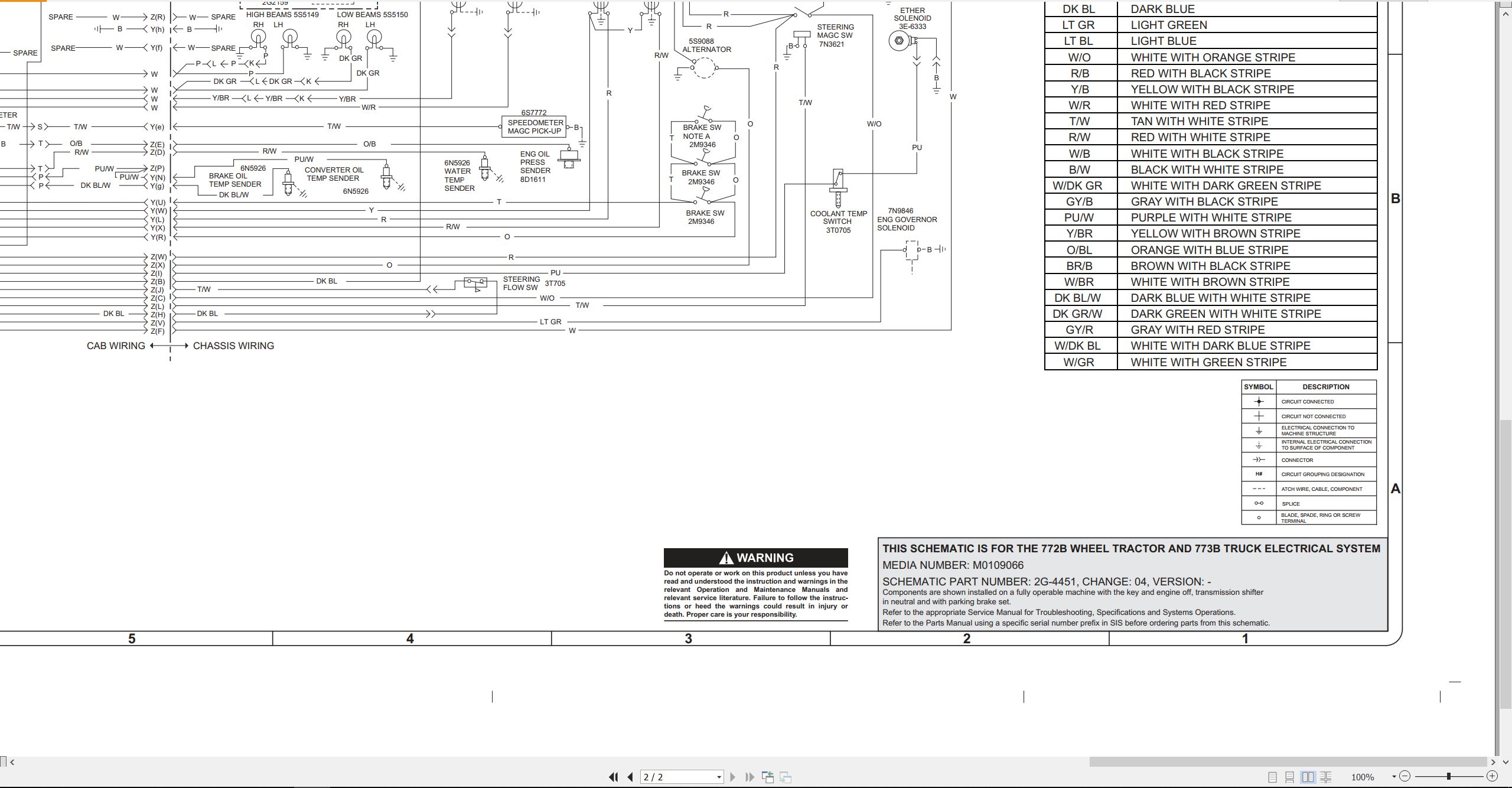Click the ORANGE WITH BLUE STRIPE row

tap(1211, 250)
